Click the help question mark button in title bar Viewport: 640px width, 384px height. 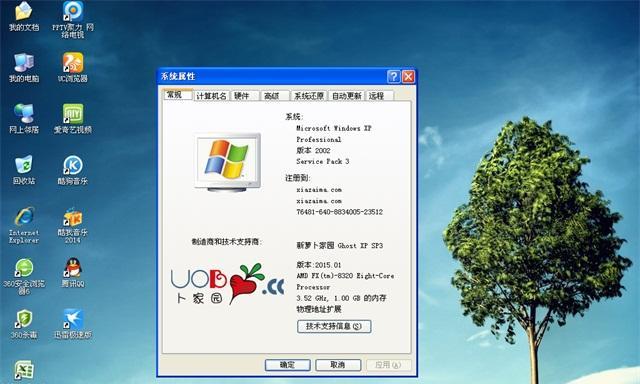coord(393,76)
